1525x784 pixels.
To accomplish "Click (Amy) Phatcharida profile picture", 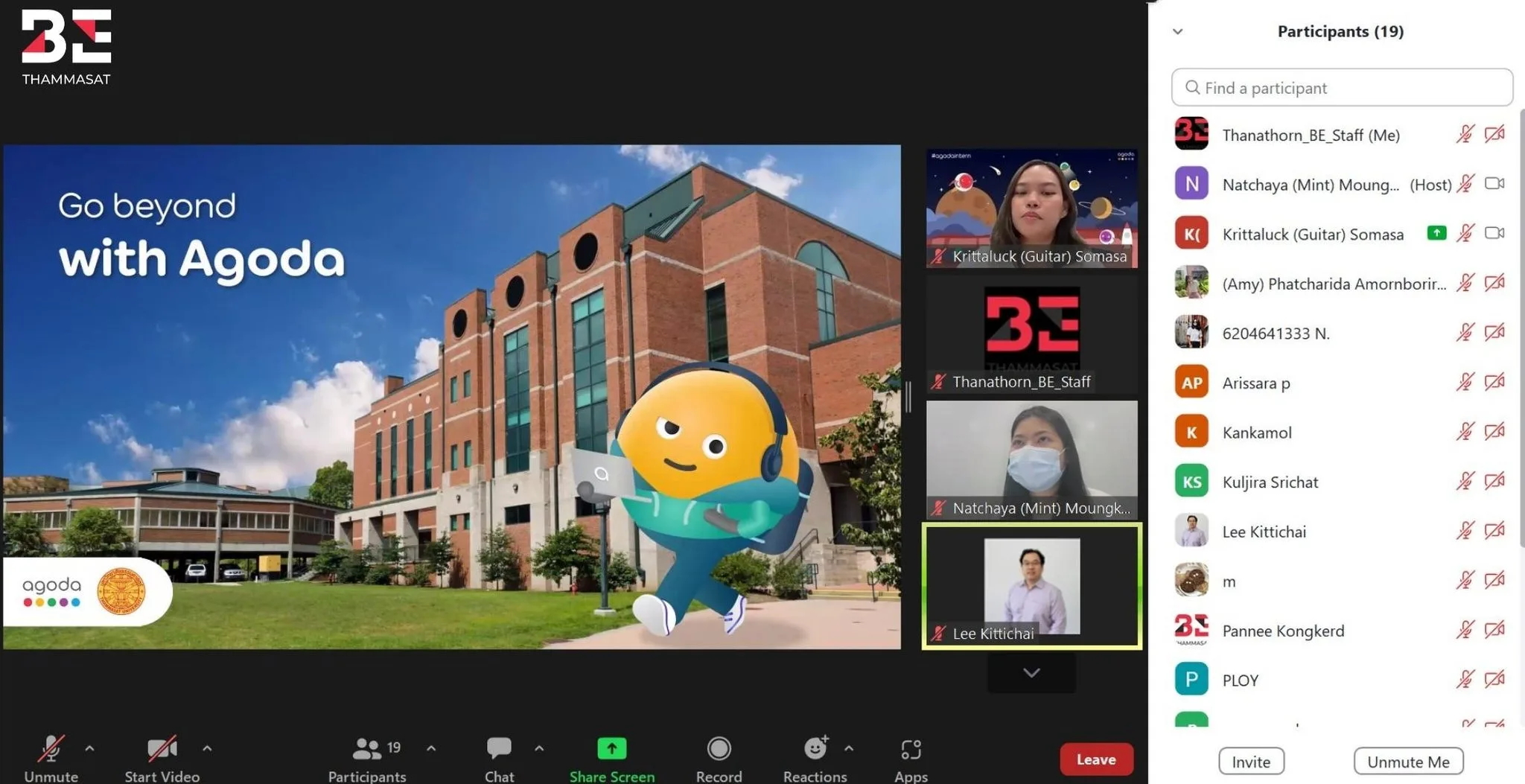I will [1191, 283].
